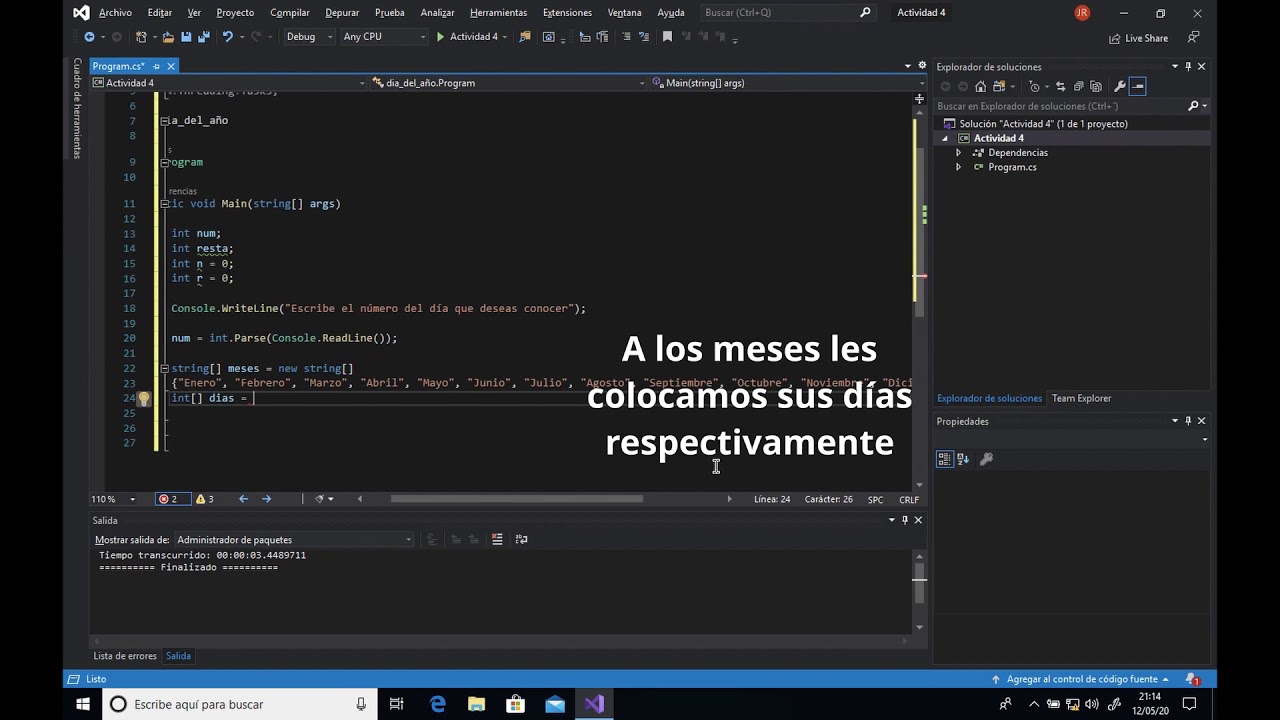Screen dimensions: 1280x720
Task: Switch to the Team Explorer tab
Action: [1081, 398]
